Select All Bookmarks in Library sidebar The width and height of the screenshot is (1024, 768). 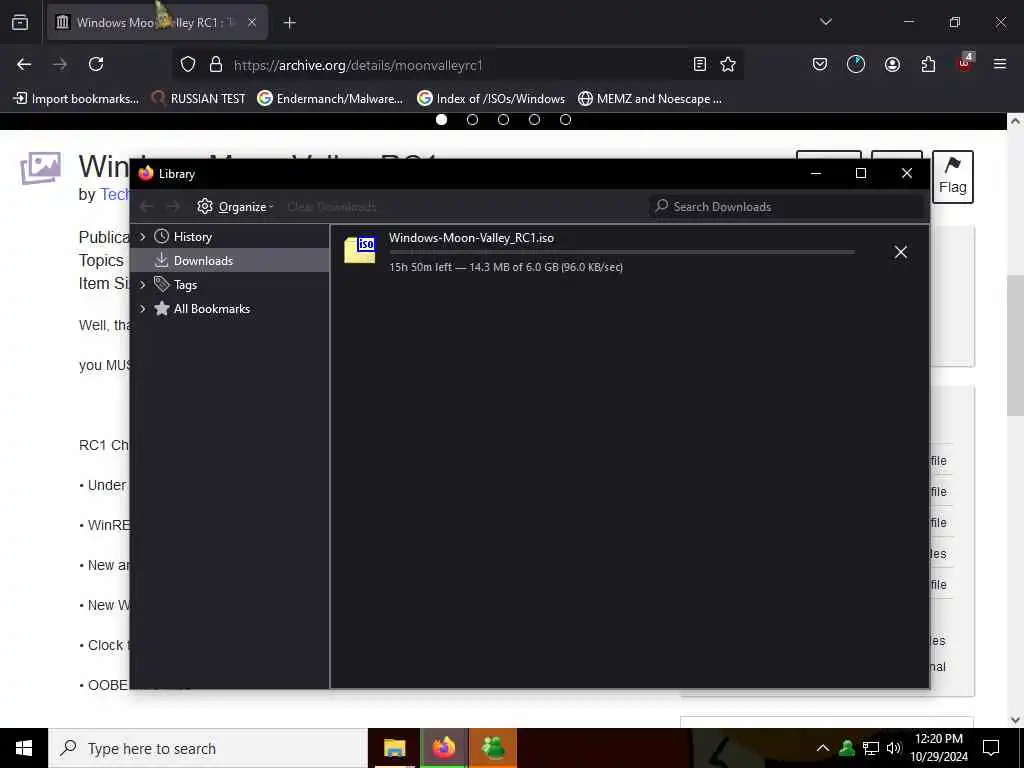click(x=212, y=309)
